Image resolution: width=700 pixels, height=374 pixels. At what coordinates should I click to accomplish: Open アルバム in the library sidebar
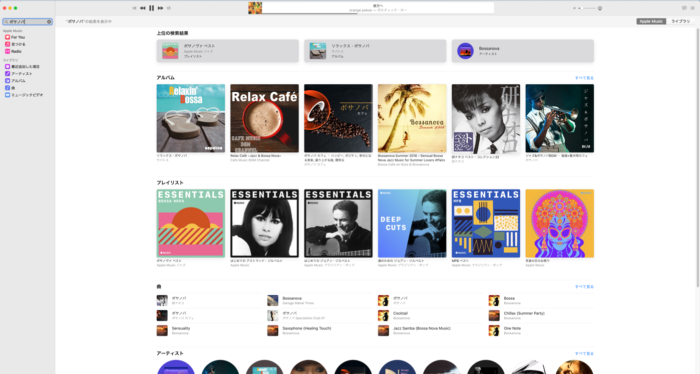point(15,81)
